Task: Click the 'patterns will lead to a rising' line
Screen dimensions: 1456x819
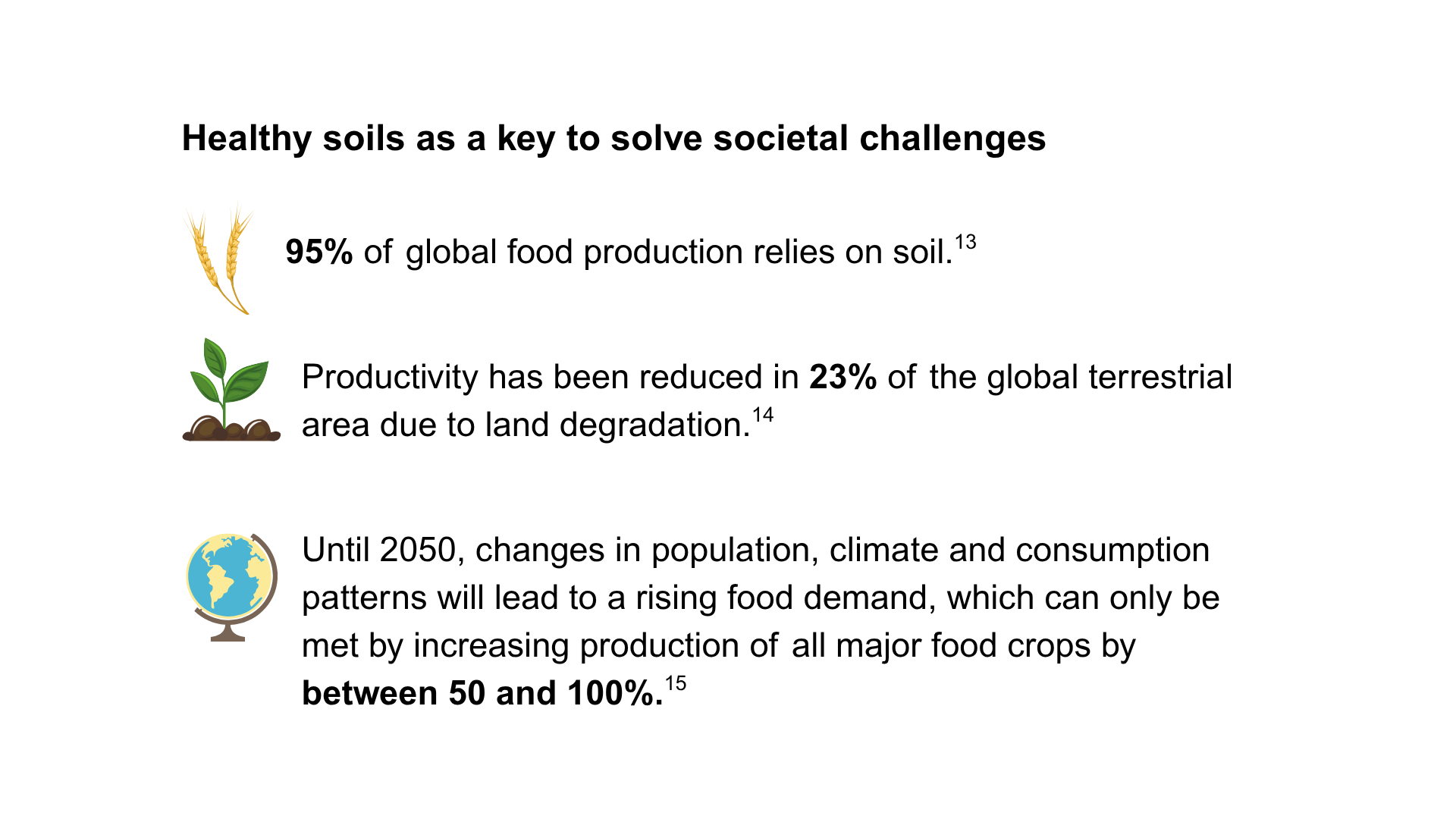Action: (x=761, y=599)
